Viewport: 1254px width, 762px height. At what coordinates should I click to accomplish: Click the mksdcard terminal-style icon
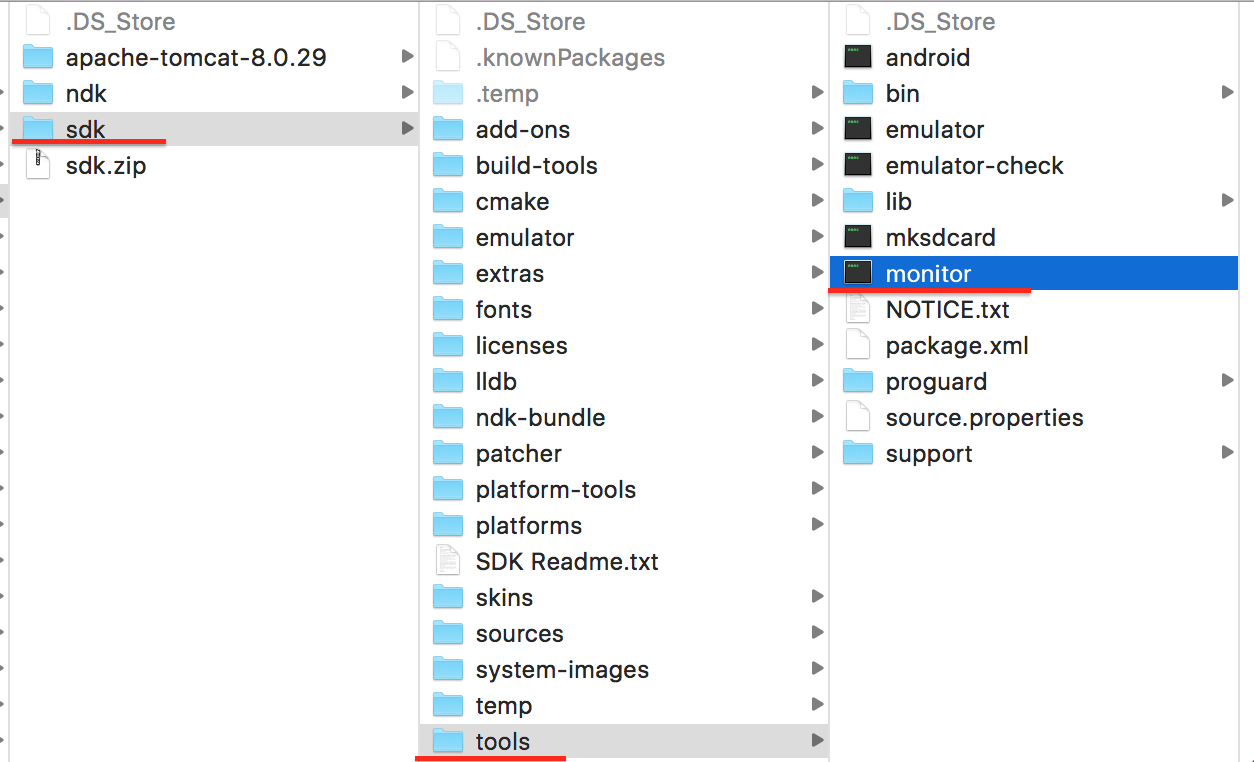pyautogui.click(x=857, y=237)
